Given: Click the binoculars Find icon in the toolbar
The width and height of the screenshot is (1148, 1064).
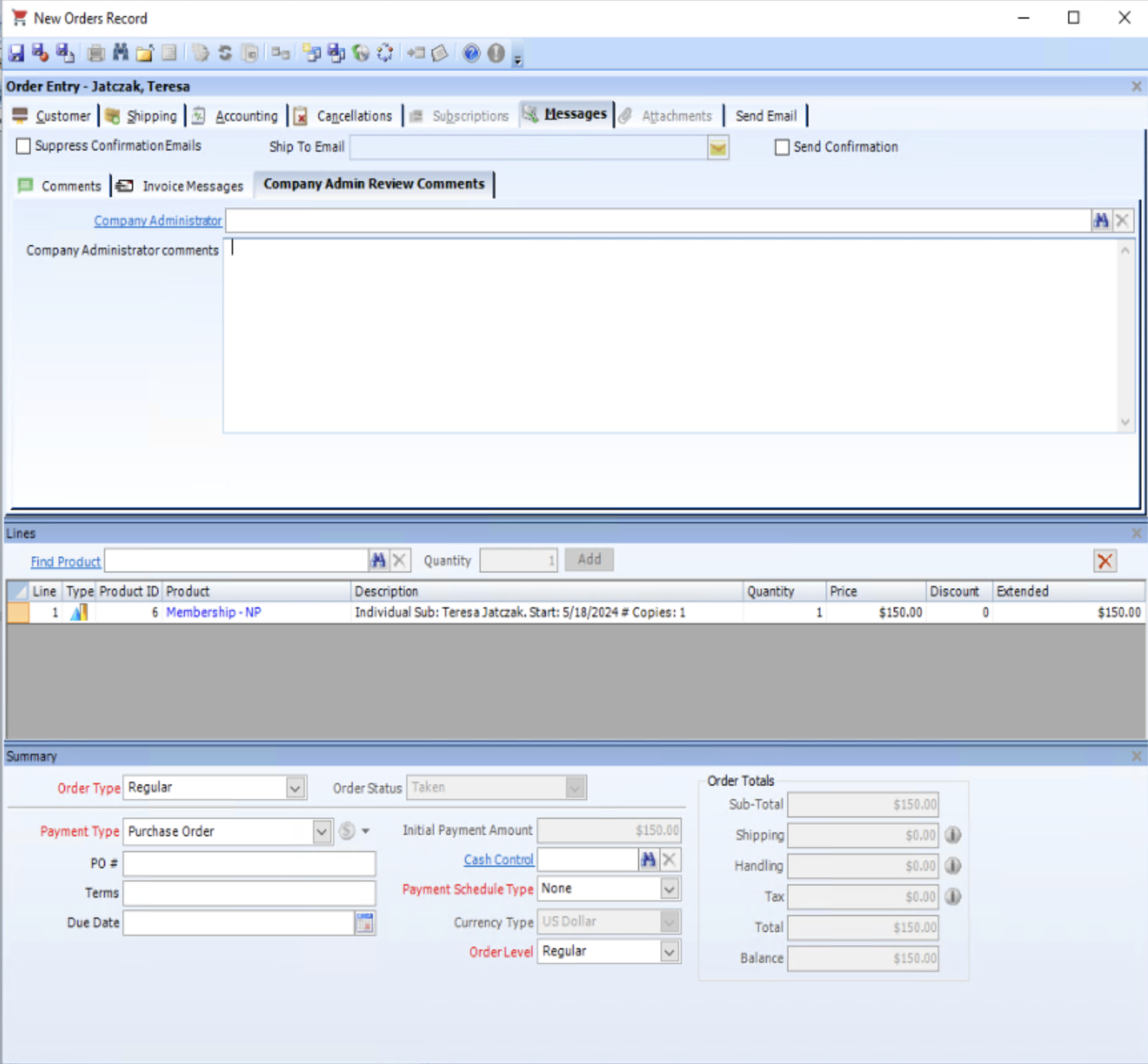Looking at the screenshot, I should coord(121,53).
